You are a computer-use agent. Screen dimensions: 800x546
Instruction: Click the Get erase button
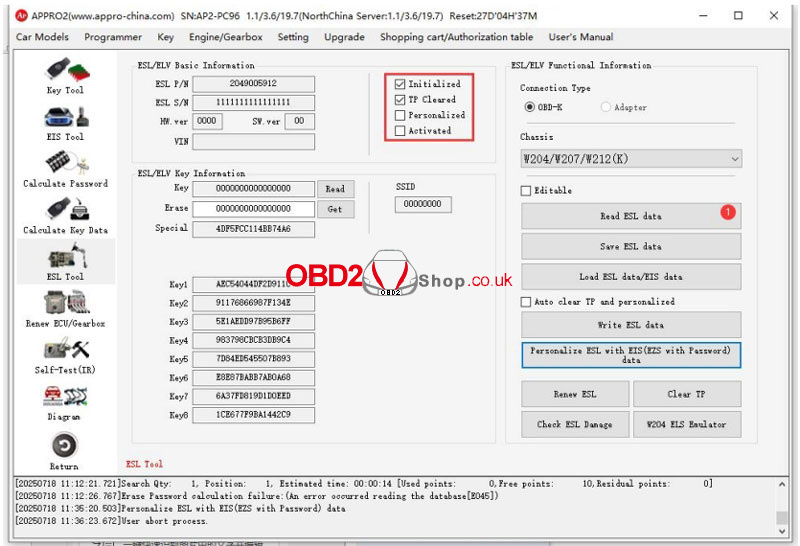(335, 209)
